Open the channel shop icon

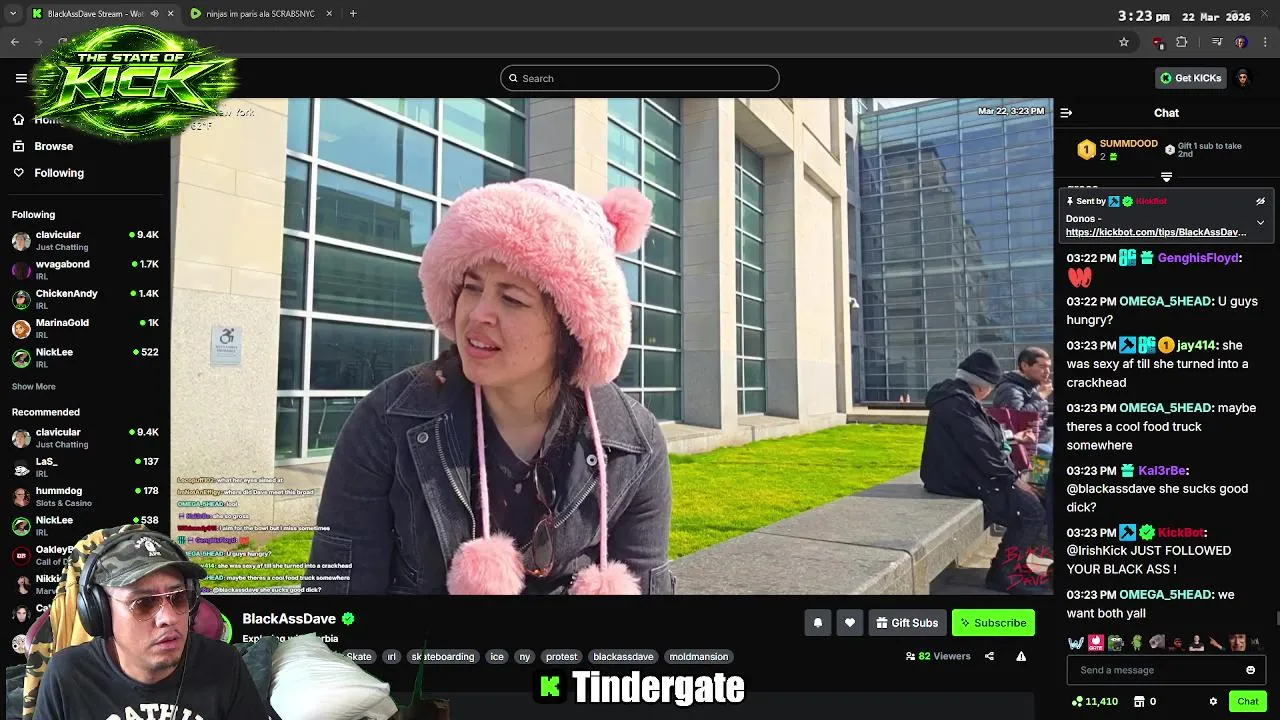point(1139,701)
